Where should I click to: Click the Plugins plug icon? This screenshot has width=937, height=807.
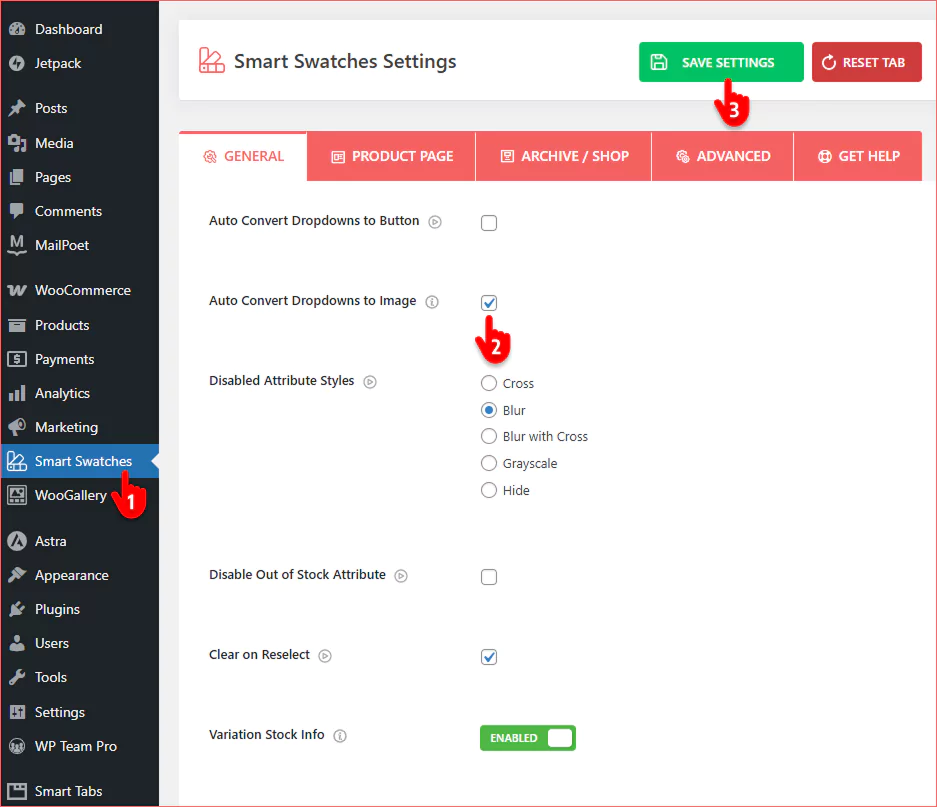pos(17,609)
